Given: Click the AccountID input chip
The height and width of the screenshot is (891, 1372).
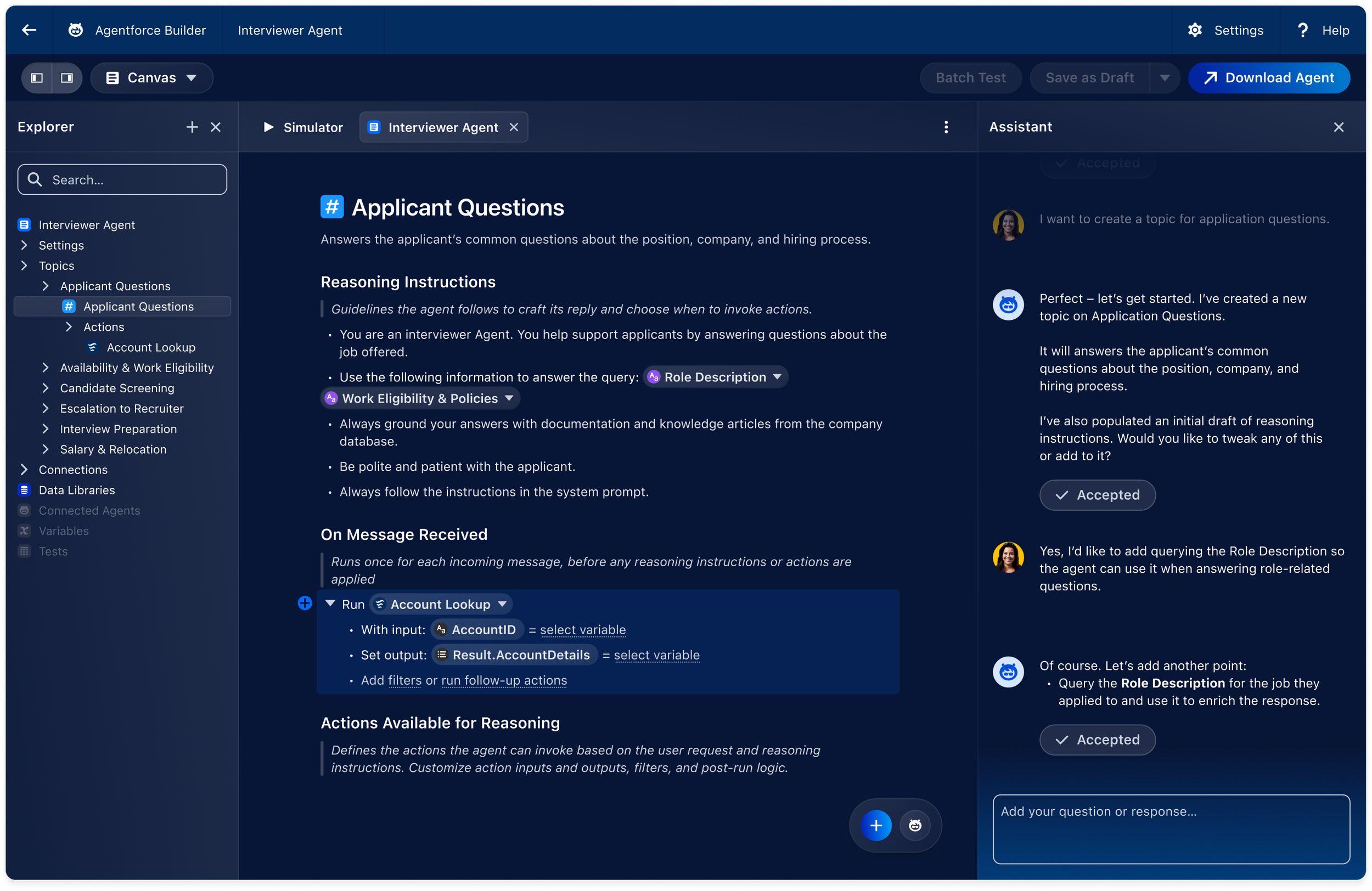Looking at the screenshot, I should click(476, 629).
